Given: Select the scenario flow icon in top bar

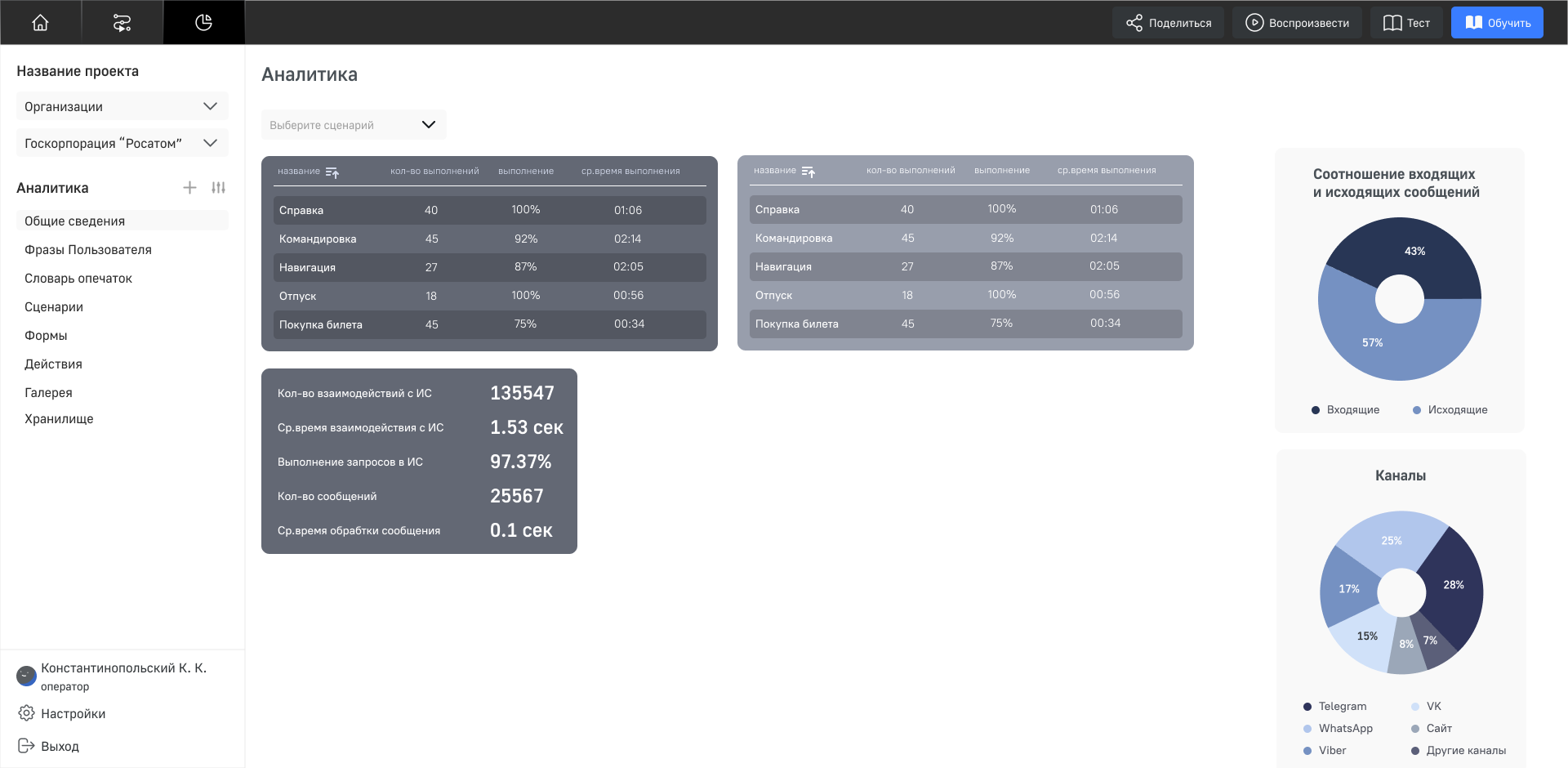Looking at the screenshot, I should point(122,22).
